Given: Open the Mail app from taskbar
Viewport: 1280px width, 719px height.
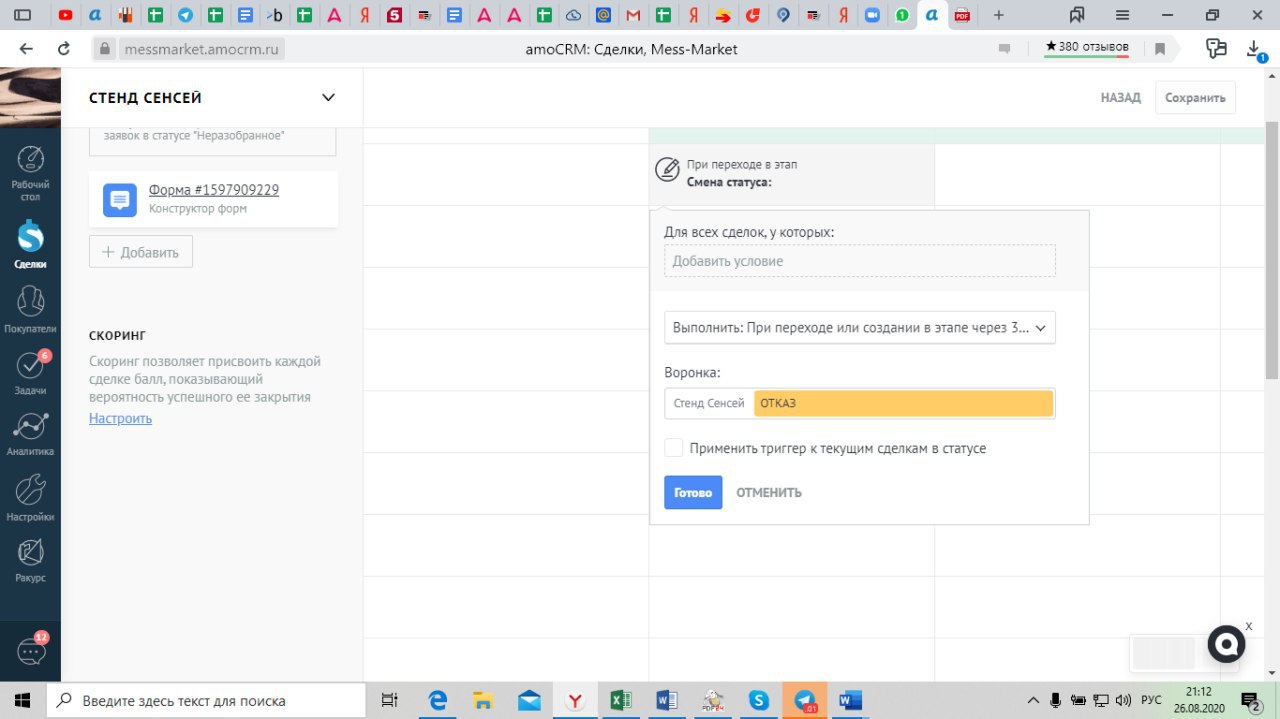Looking at the screenshot, I should (x=529, y=700).
